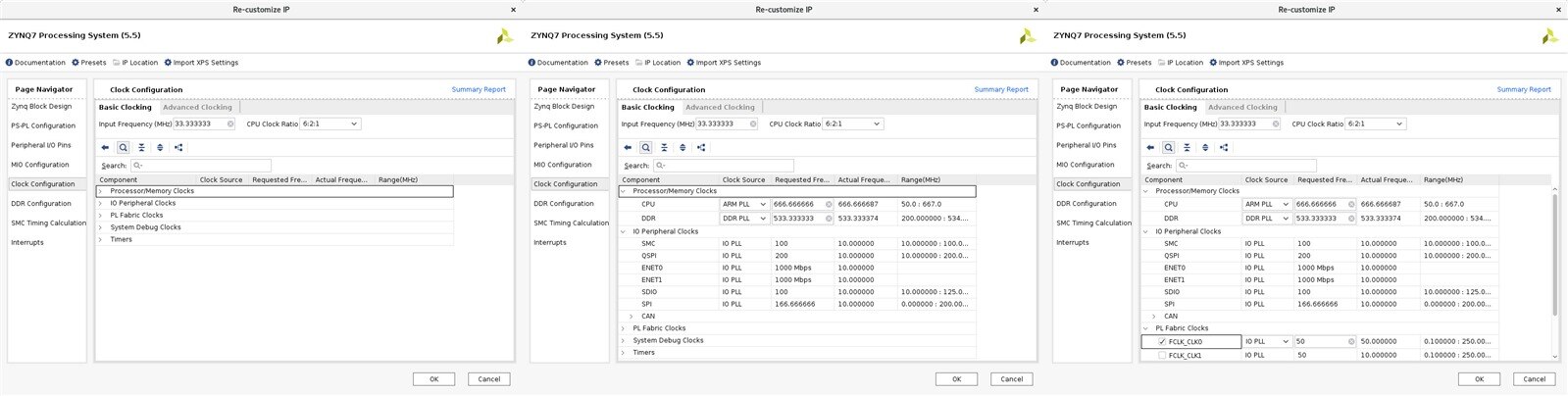
Task: Clear the CPU requested frequency in middle dialog
Action: pyautogui.click(x=829, y=205)
